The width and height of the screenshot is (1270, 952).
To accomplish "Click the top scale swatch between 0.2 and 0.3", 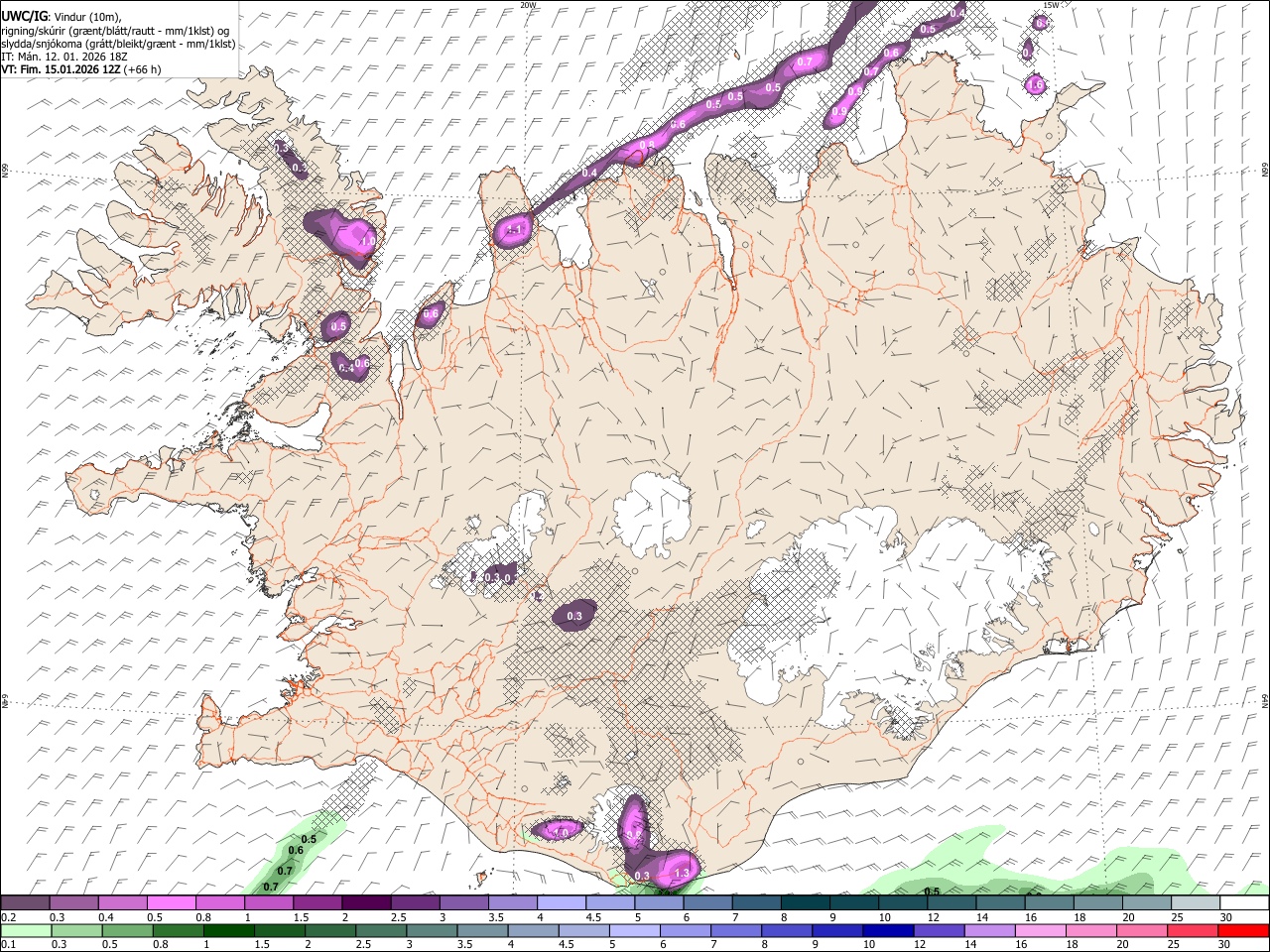I will [x=25, y=903].
